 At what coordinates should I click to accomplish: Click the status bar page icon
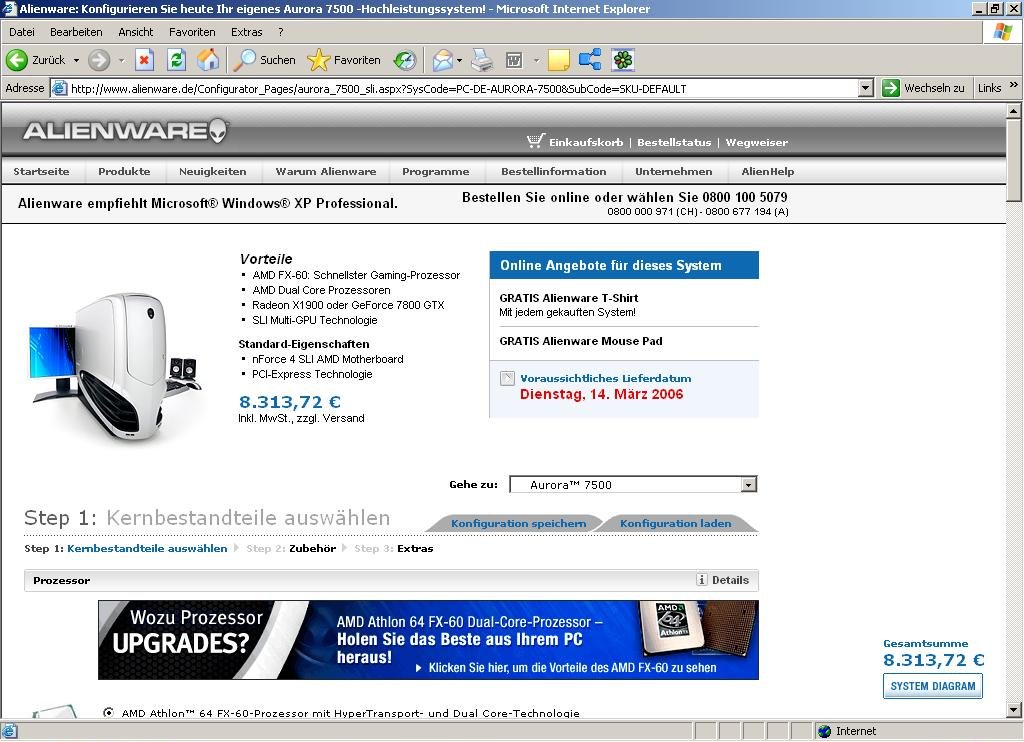tap(10, 731)
